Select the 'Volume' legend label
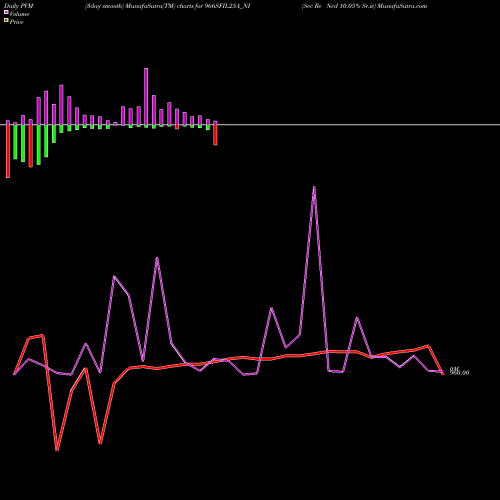The width and height of the screenshot is (500, 500). (x=19, y=14)
